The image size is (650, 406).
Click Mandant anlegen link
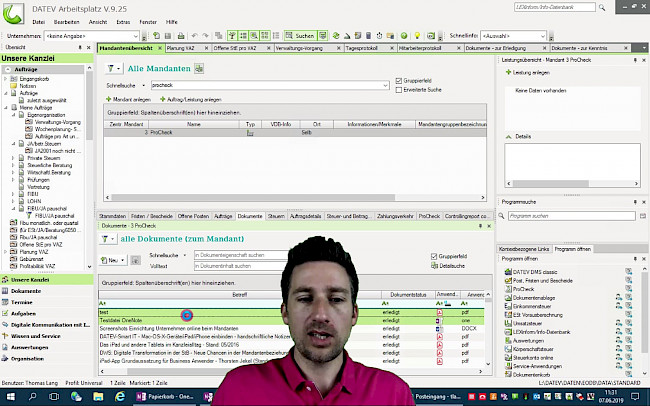point(128,100)
